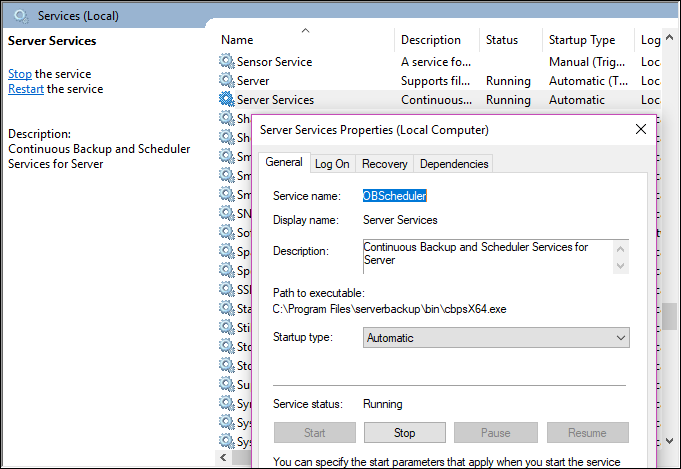This screenshot has width=681, height=469.
Task: Select the Server Services gear icon
Action: pos(226,100)
